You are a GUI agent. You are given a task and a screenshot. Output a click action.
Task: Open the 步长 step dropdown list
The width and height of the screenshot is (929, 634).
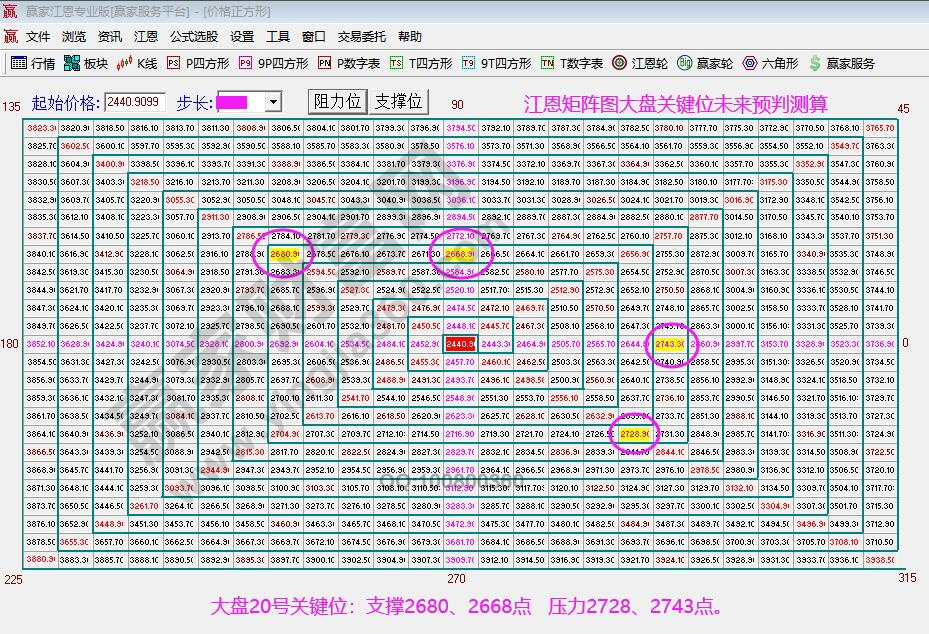coord(272,100)
